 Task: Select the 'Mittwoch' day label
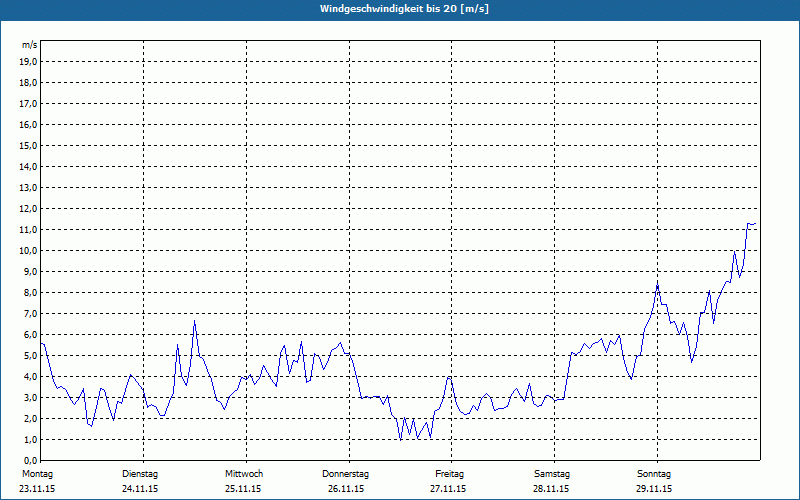click(244, 474)
